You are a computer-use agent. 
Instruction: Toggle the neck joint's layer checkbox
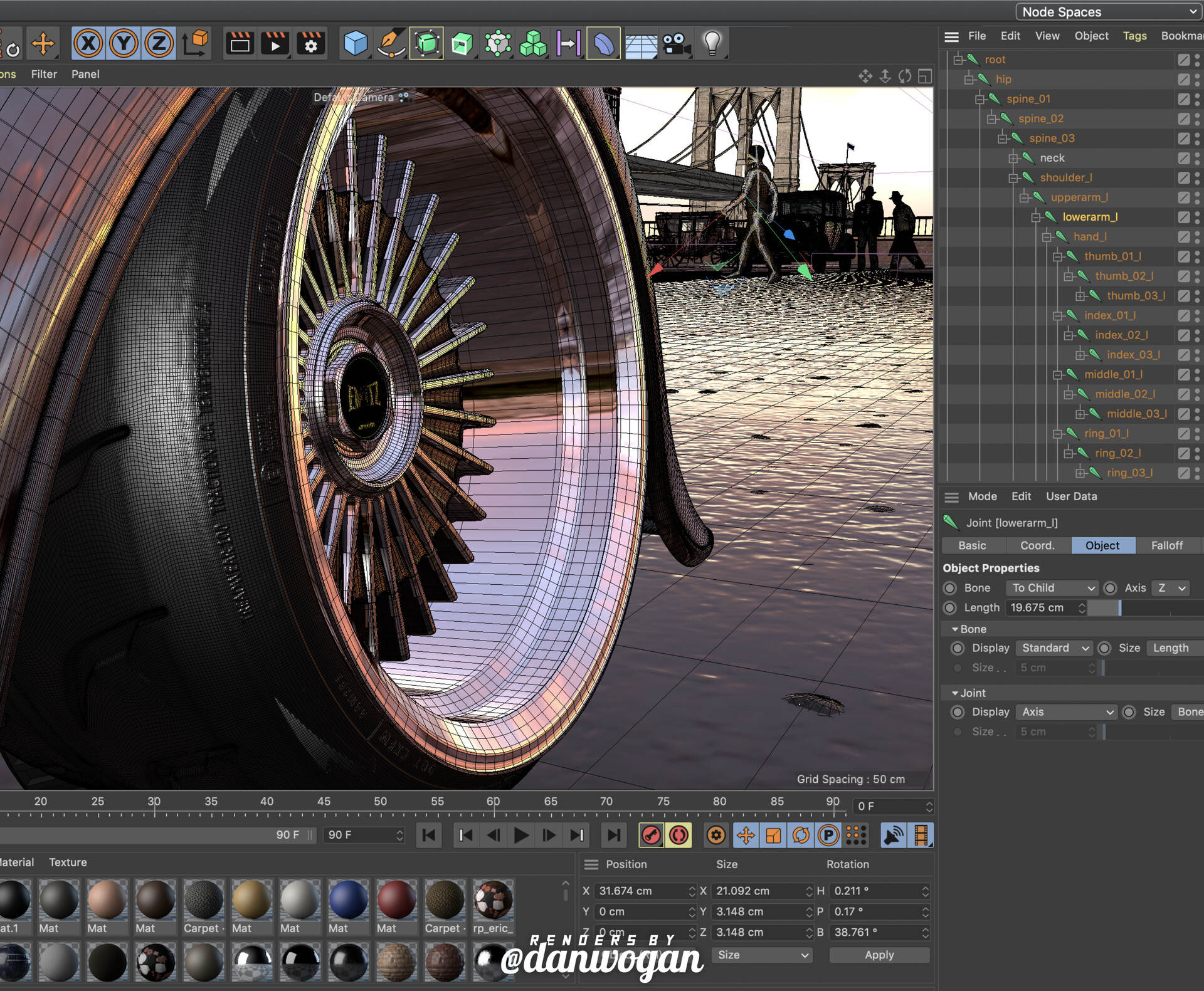pos(1183,159)
